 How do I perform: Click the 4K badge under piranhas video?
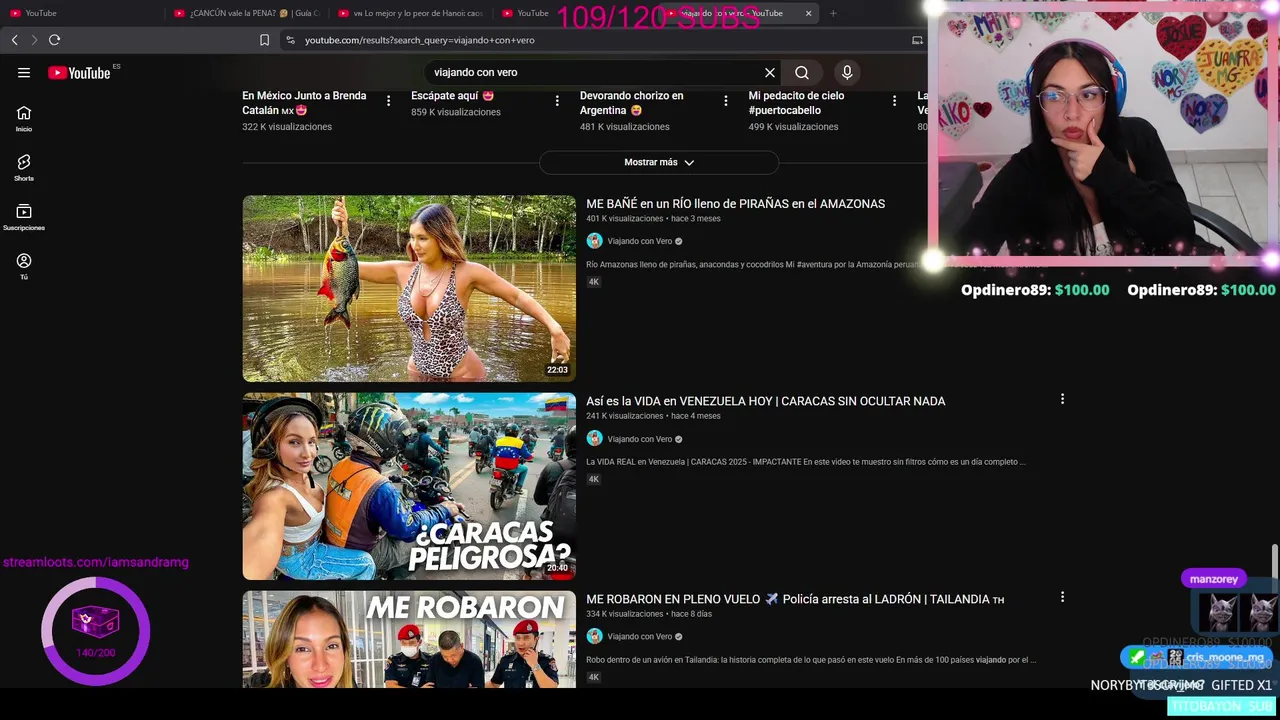pyautogui.click(x=593, y=282)
